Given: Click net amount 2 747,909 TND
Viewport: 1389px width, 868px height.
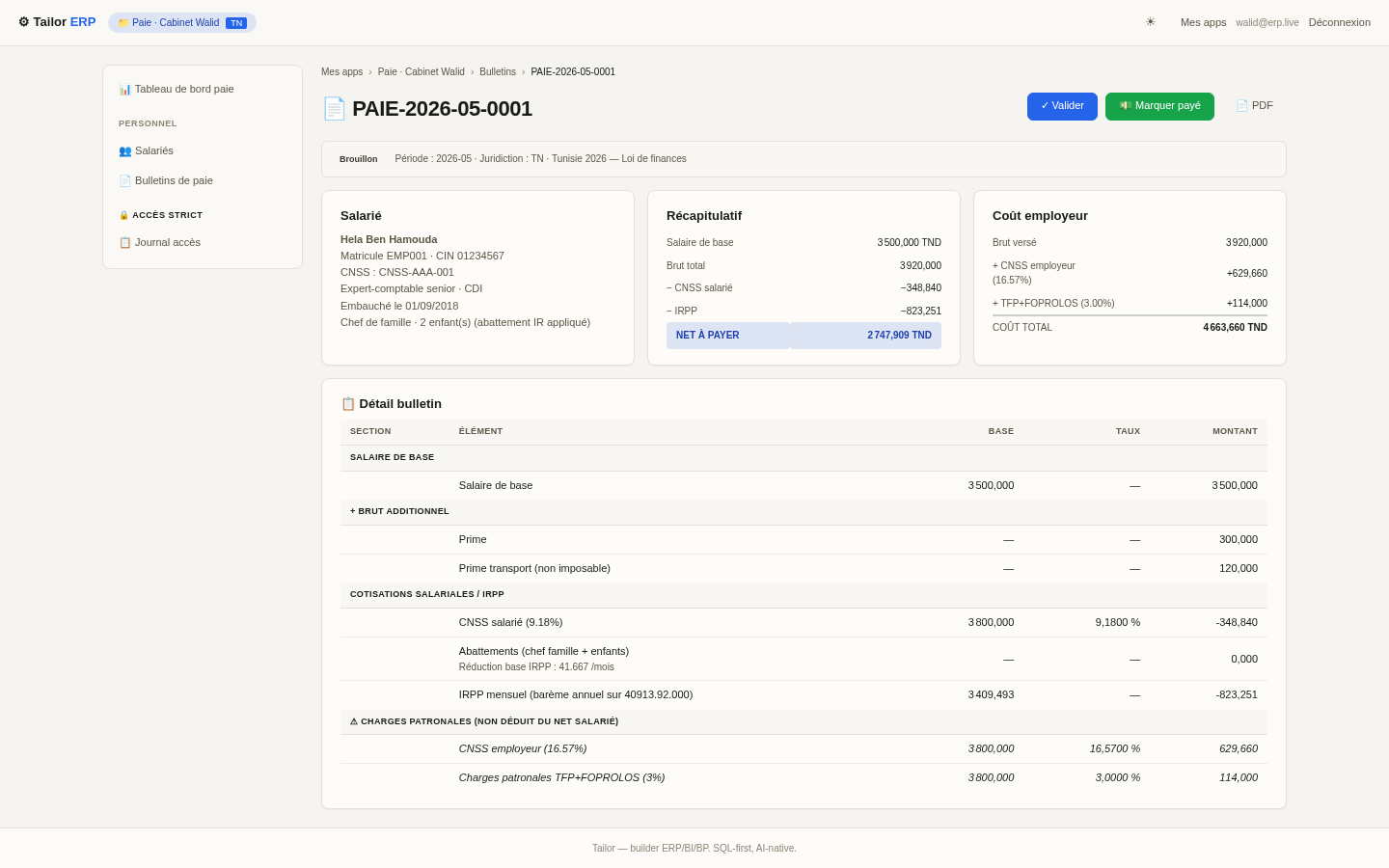Looking at the screenshot, I should (899, 336).
